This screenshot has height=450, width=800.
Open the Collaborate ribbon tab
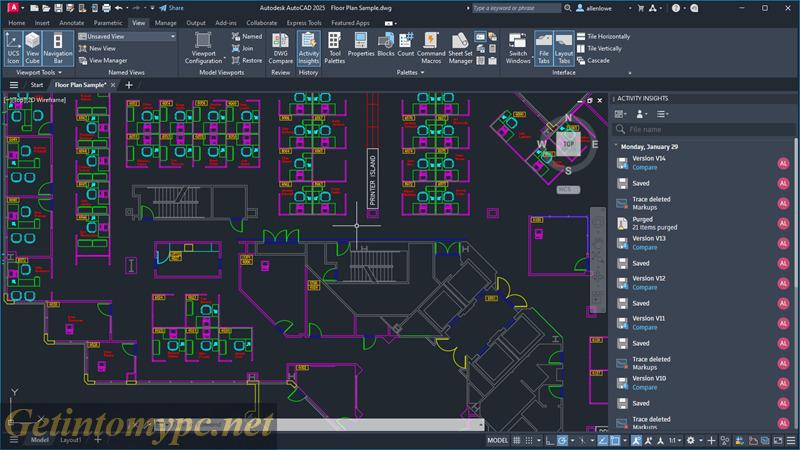261,23
